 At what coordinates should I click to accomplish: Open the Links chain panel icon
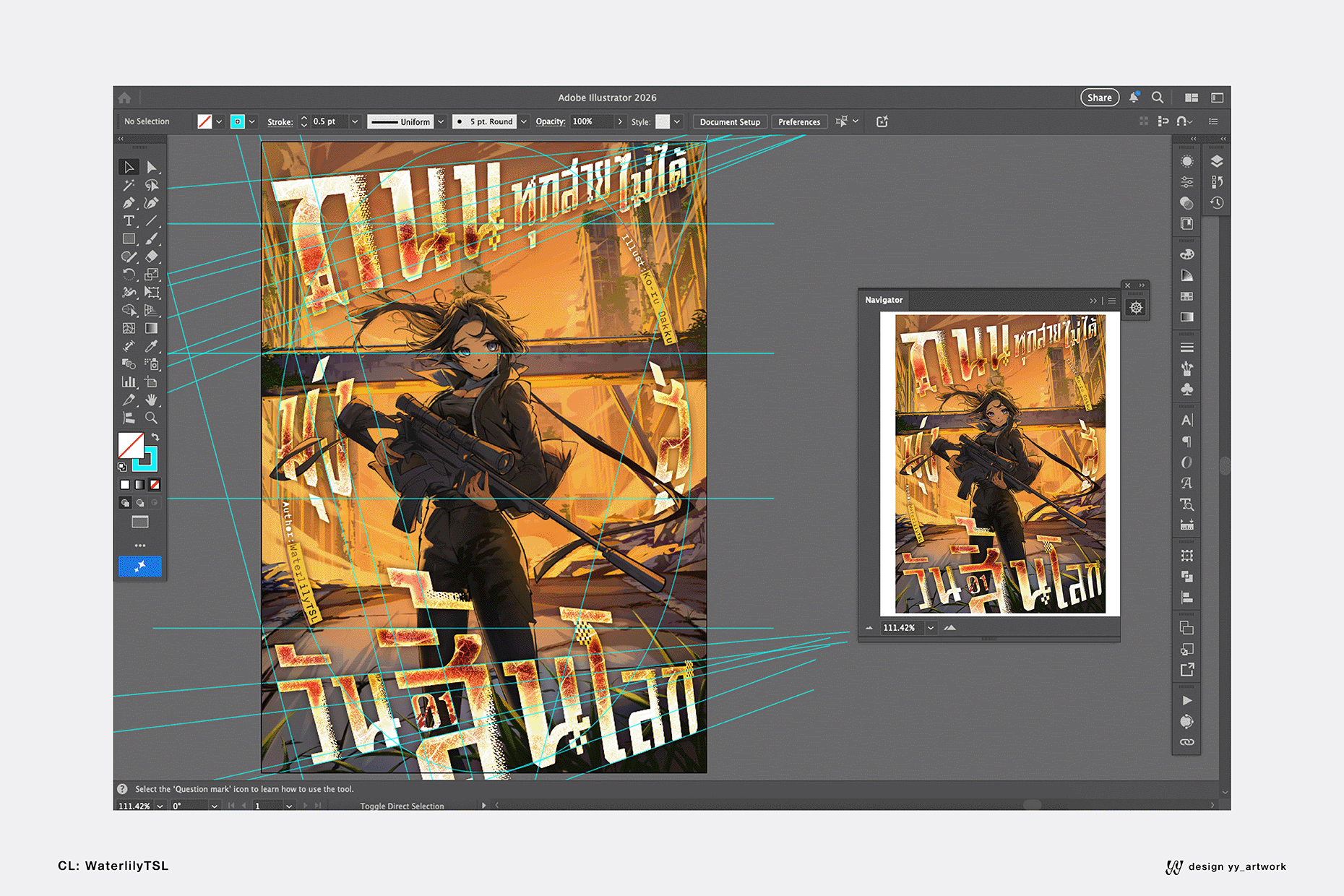pyautogui.click(x=1186, y=742)
